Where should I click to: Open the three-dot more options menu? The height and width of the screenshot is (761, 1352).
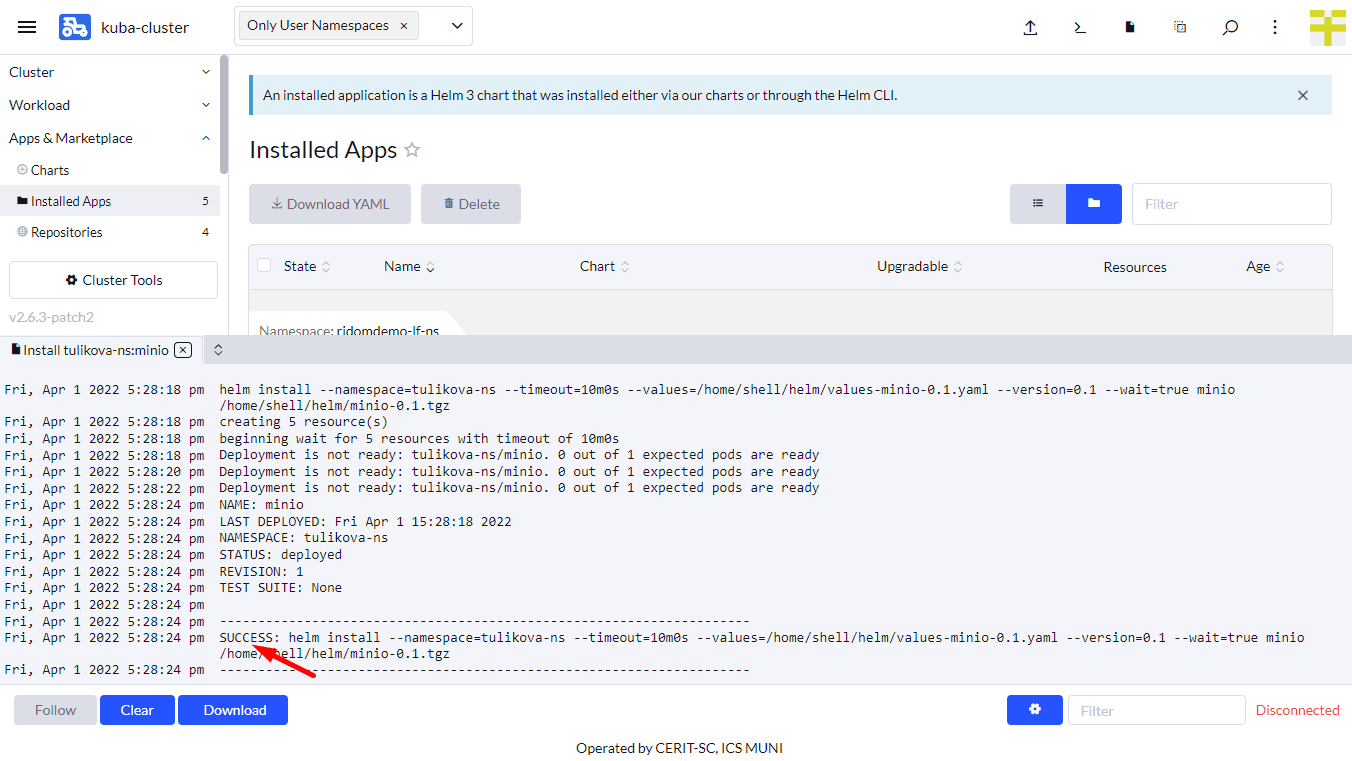(x=1275, y=28)
